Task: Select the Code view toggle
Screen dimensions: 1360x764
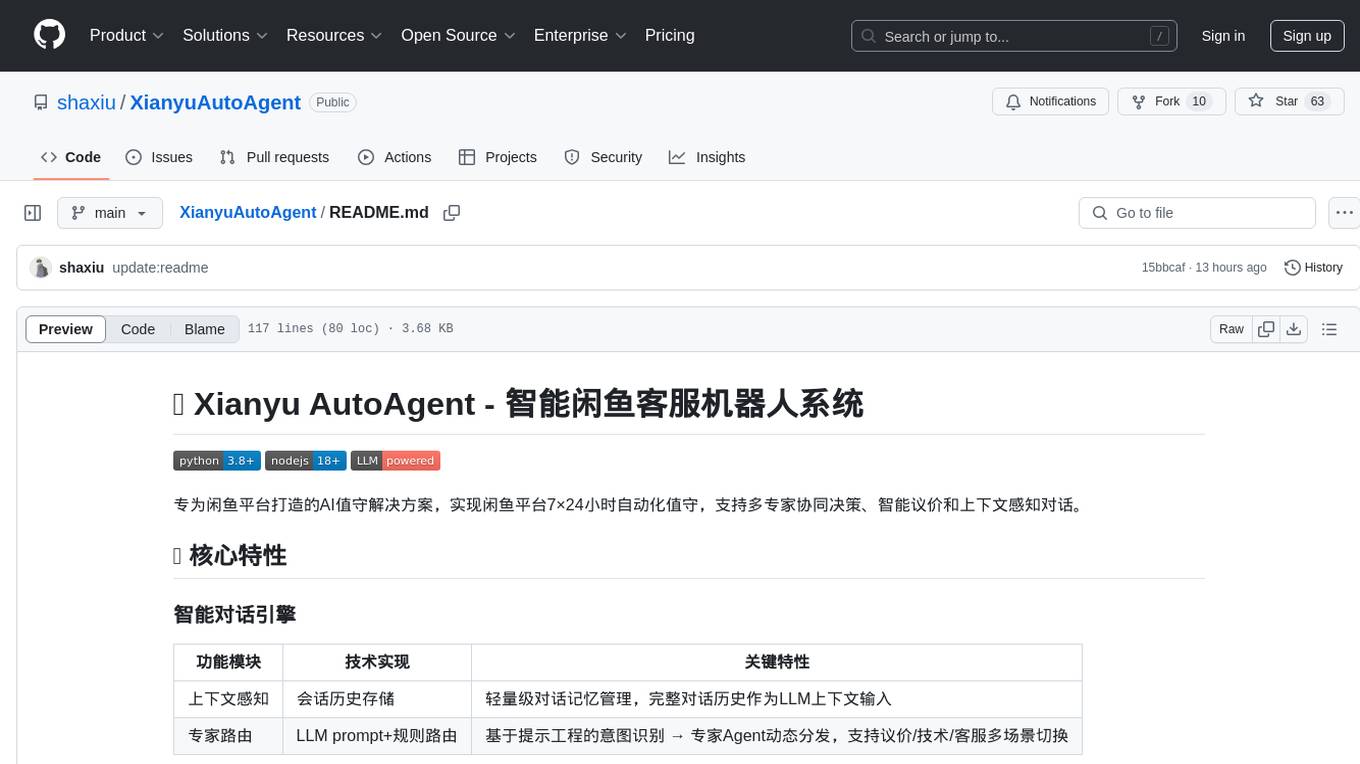Action: [138, 329]
